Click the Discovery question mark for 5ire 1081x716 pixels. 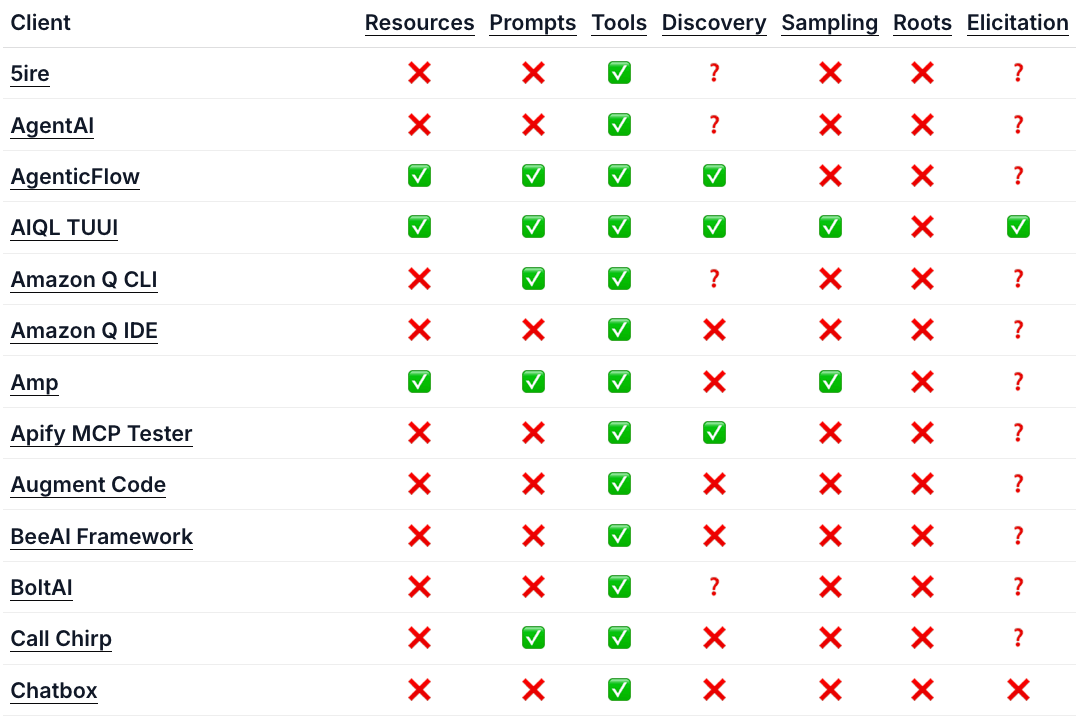click(x=714, y=73)
